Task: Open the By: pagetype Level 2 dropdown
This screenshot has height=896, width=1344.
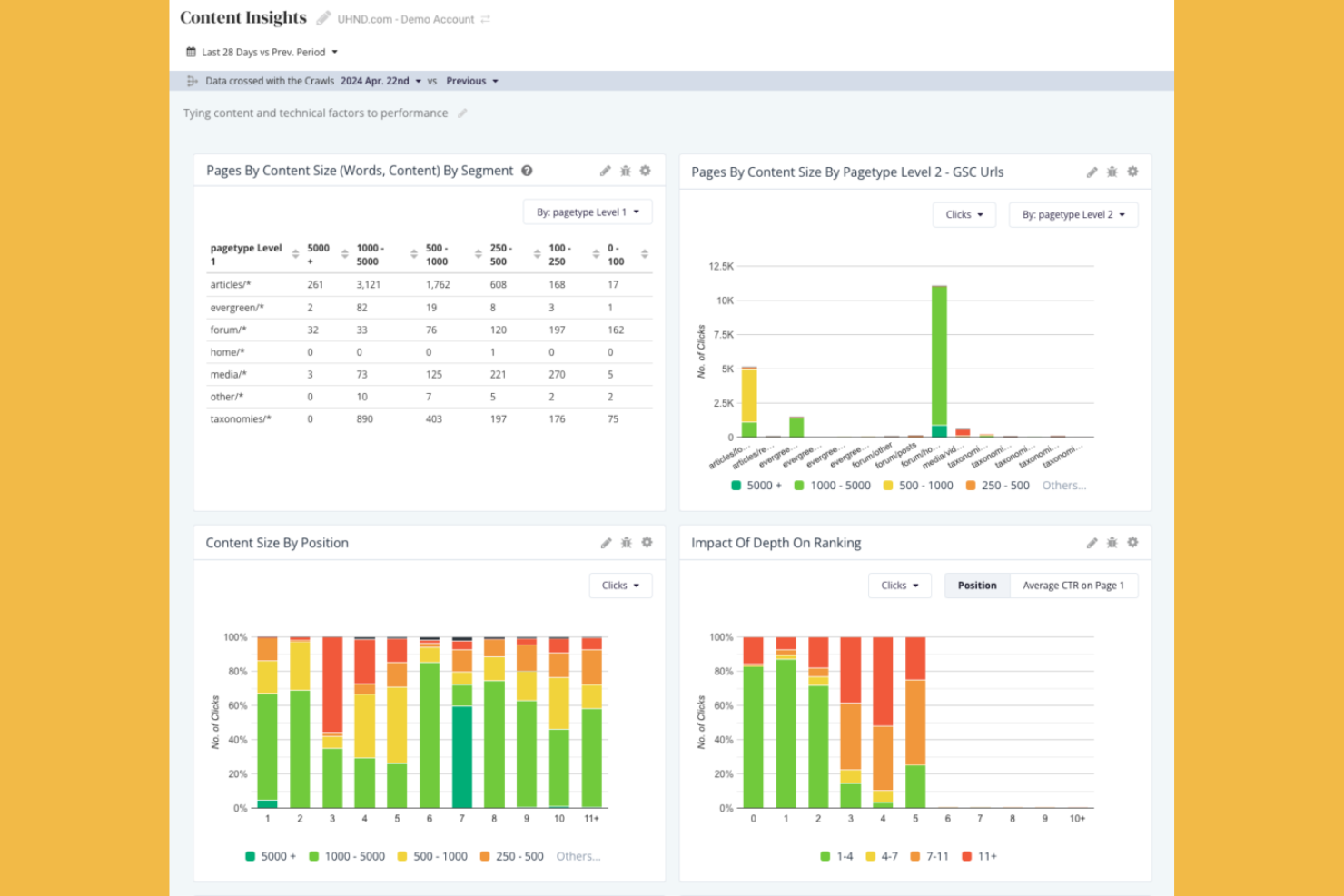Action: coord(1072,214)
